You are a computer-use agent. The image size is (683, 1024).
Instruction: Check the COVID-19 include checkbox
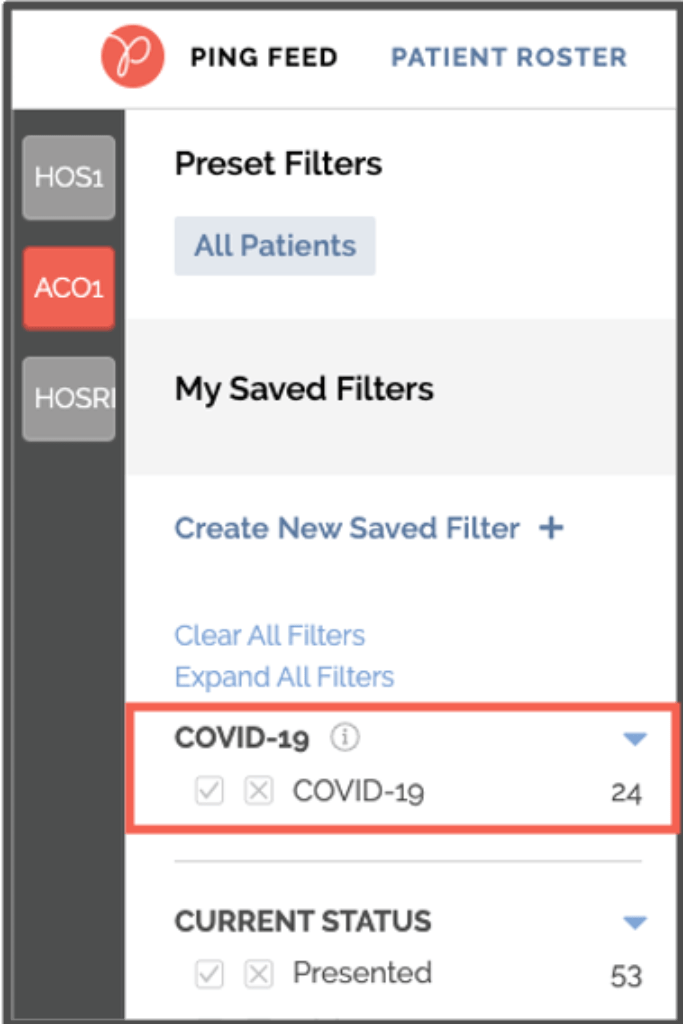pos(209,791)
